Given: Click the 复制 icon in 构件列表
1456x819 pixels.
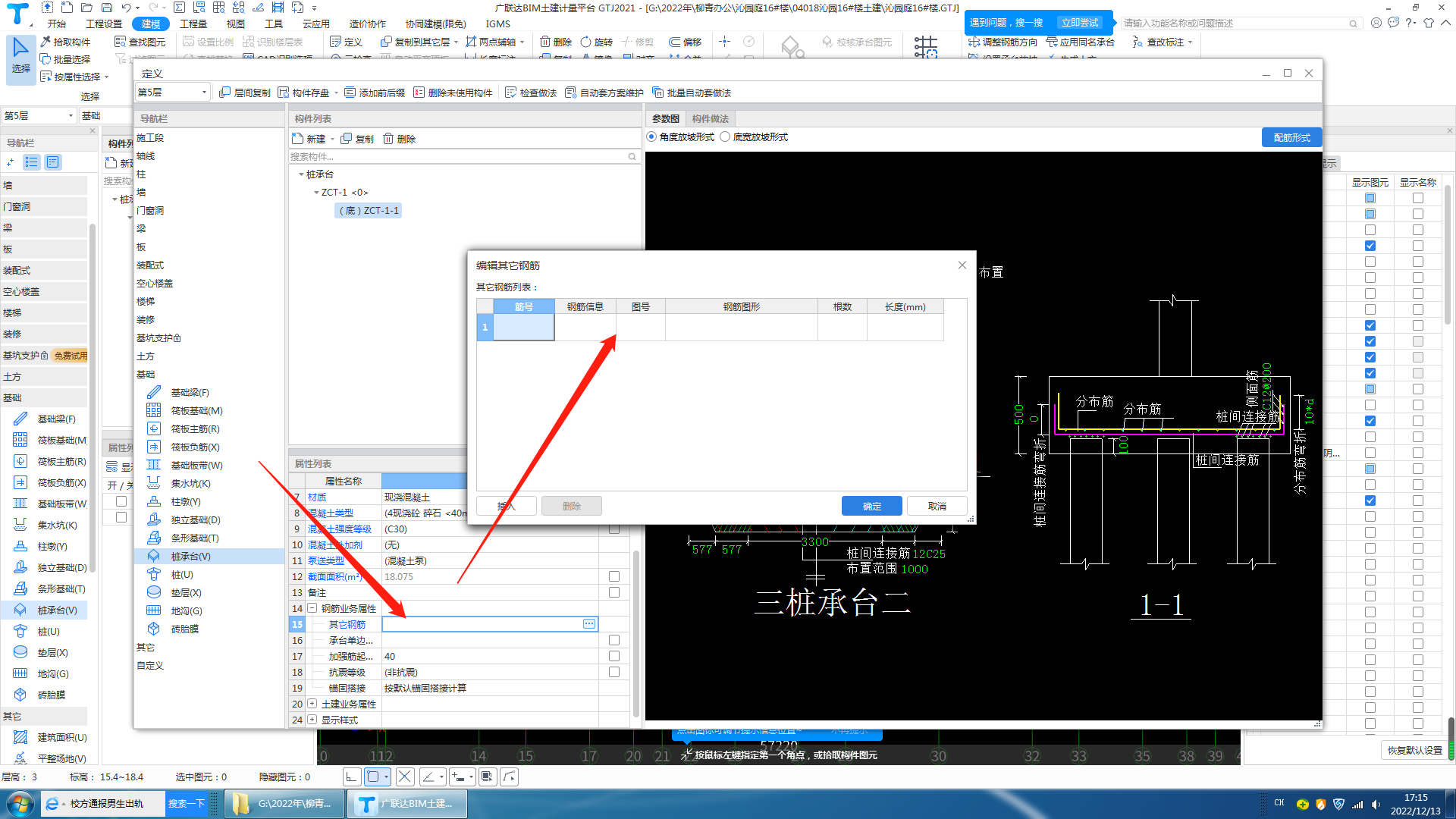Looking at the screenshot, I should pyautogui.click(x=347, y=139).
